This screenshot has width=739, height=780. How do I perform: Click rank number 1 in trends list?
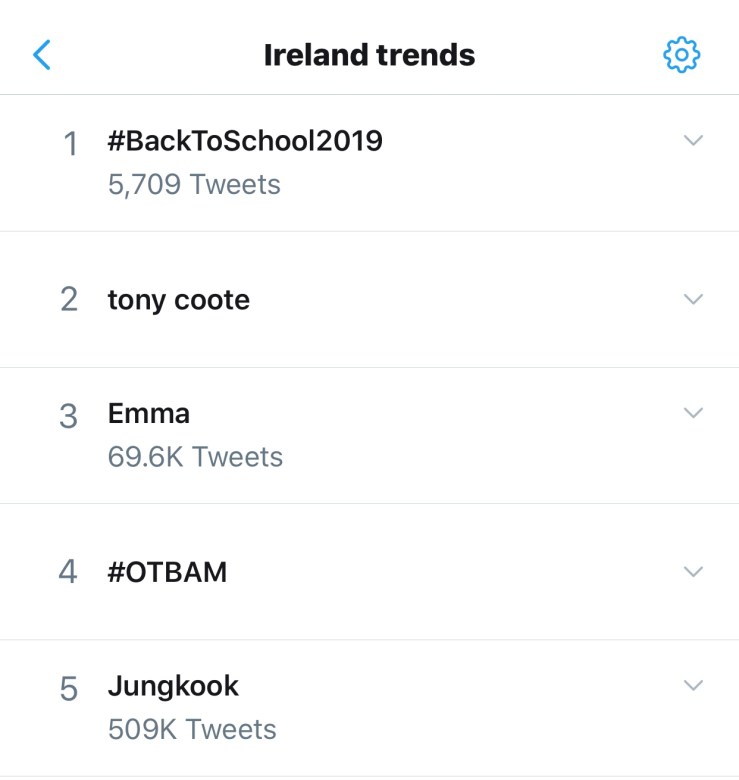tap(70, 144)
